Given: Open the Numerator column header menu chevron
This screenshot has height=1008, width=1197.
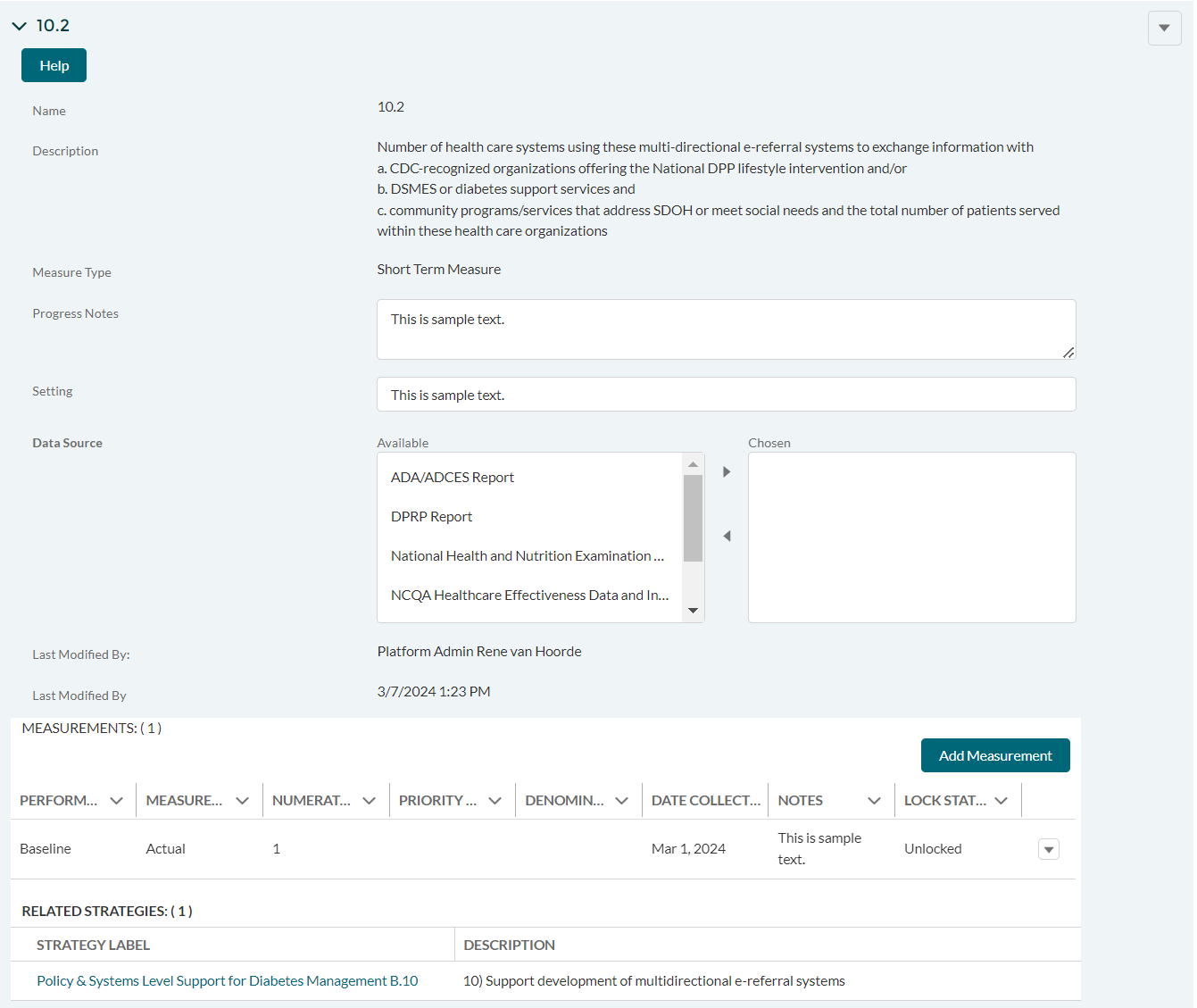Looking at the screenshot, I should click(370, 801).
